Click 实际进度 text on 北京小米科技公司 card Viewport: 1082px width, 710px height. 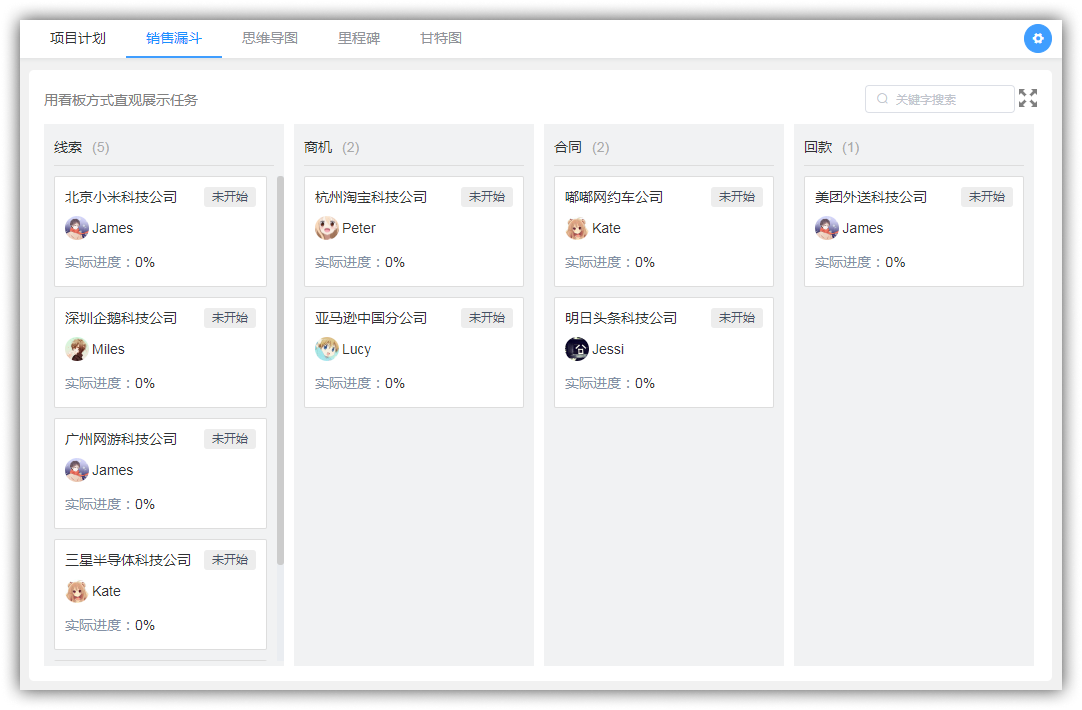point(110,262)
